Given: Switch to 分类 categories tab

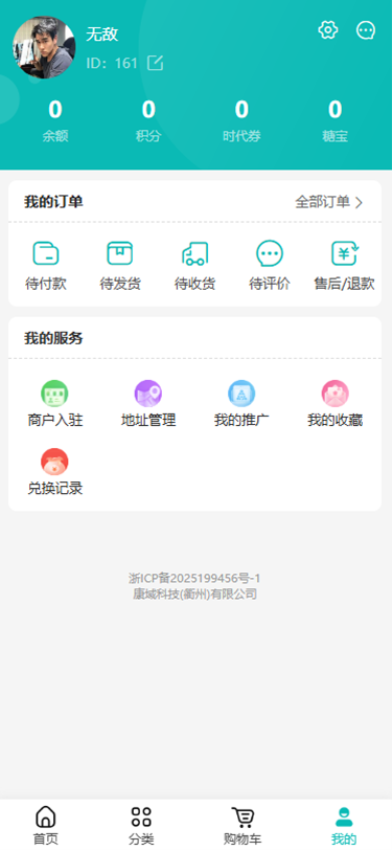Looking at the screenshot, I should point(141,826).
